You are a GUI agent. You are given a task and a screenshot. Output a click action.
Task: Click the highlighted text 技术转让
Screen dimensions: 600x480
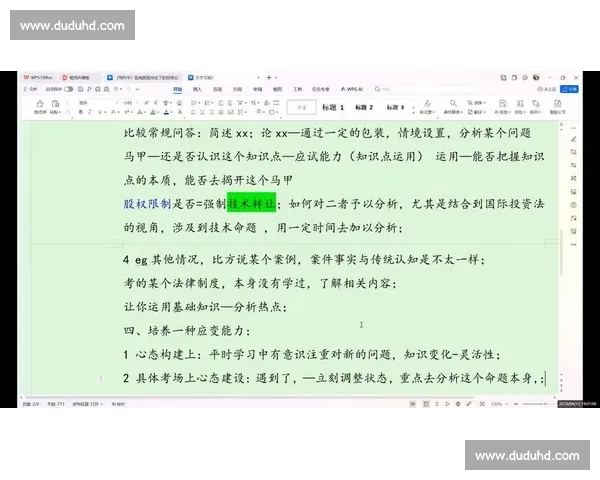click(251, 203)
